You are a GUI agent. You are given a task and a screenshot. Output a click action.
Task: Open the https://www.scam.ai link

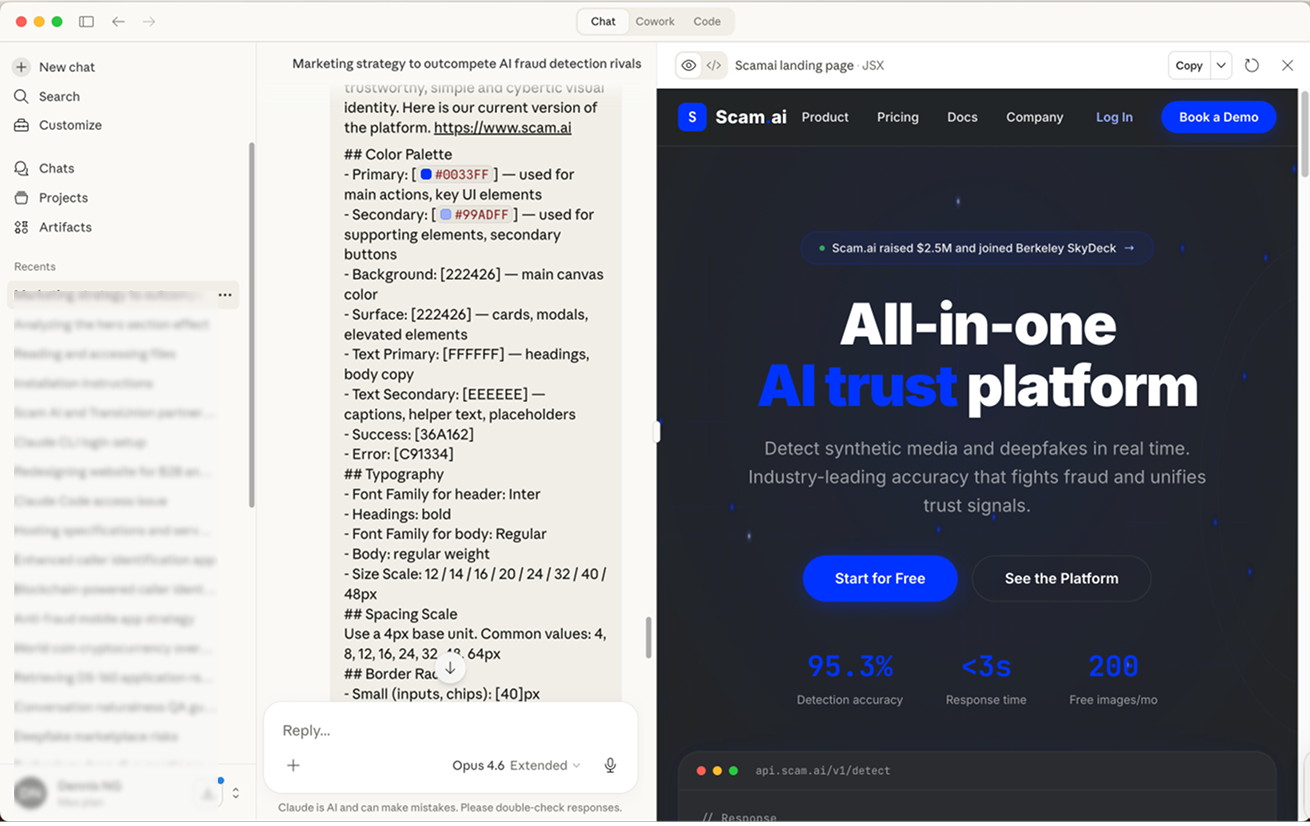[x=502, y=127]
